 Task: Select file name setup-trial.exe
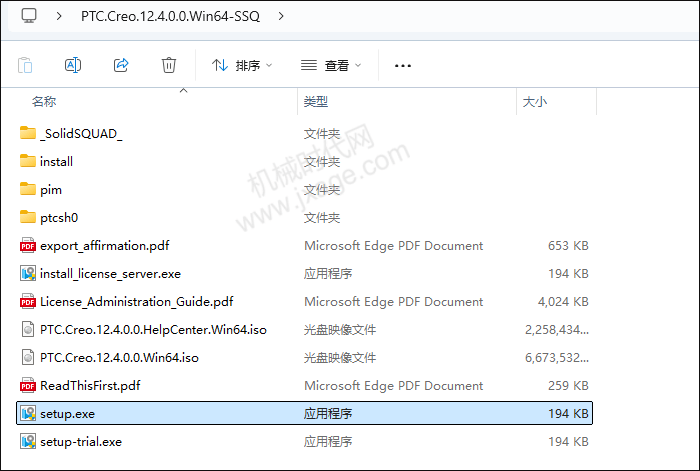81,442
